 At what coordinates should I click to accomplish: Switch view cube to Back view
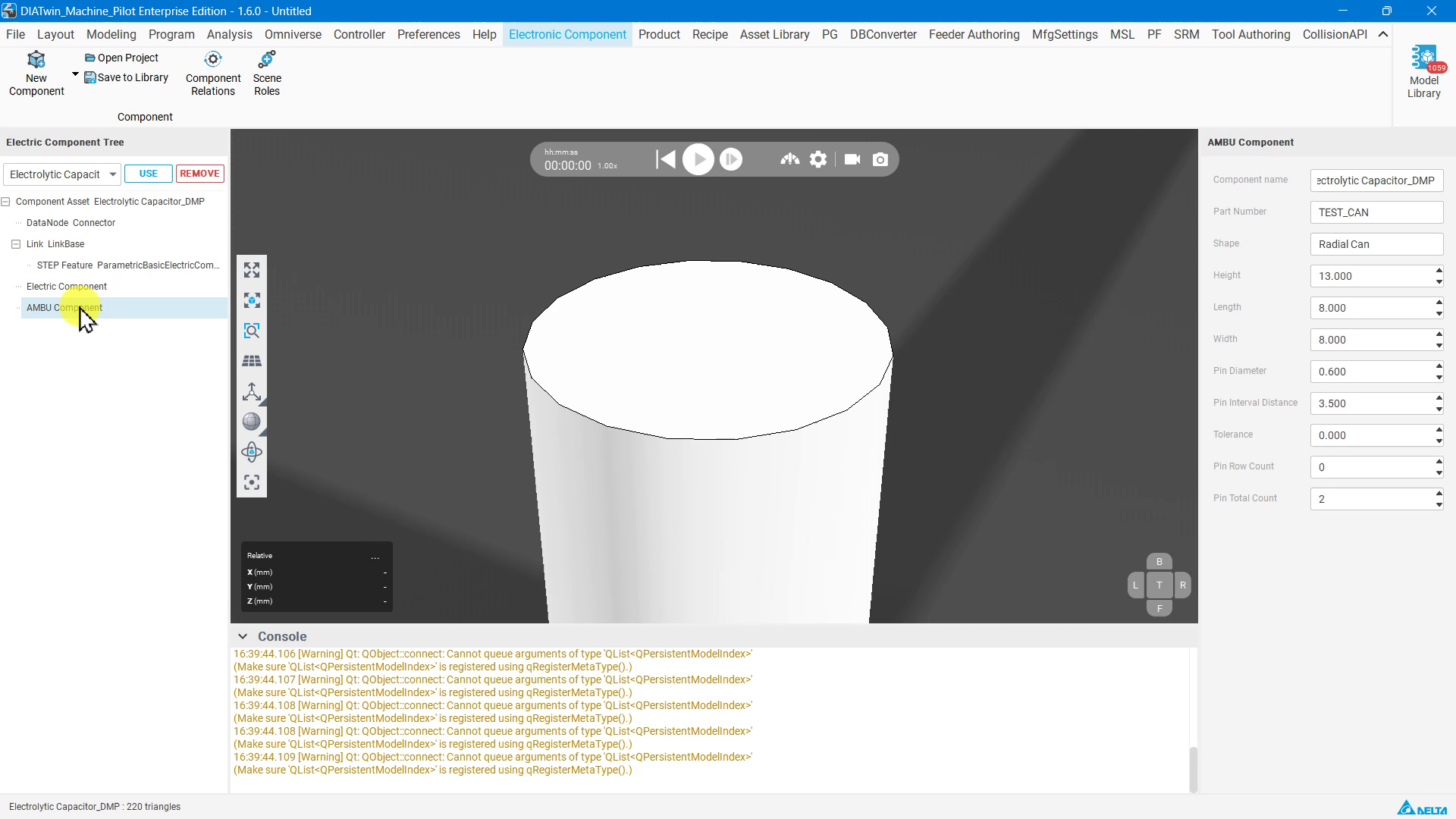tap(1159, 562)
